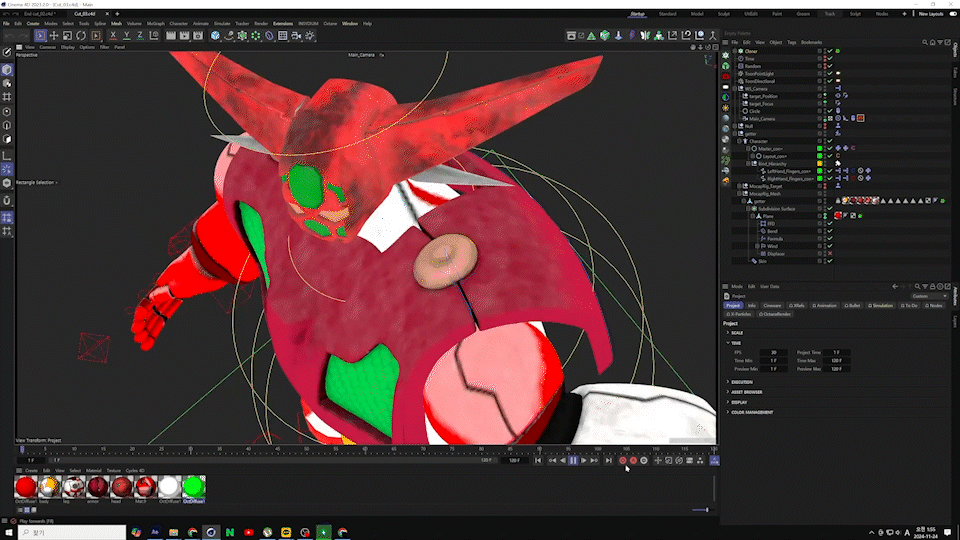Go to start of timeline button
960x540 pixels.
pyautogui.click(x=538, y=460)
